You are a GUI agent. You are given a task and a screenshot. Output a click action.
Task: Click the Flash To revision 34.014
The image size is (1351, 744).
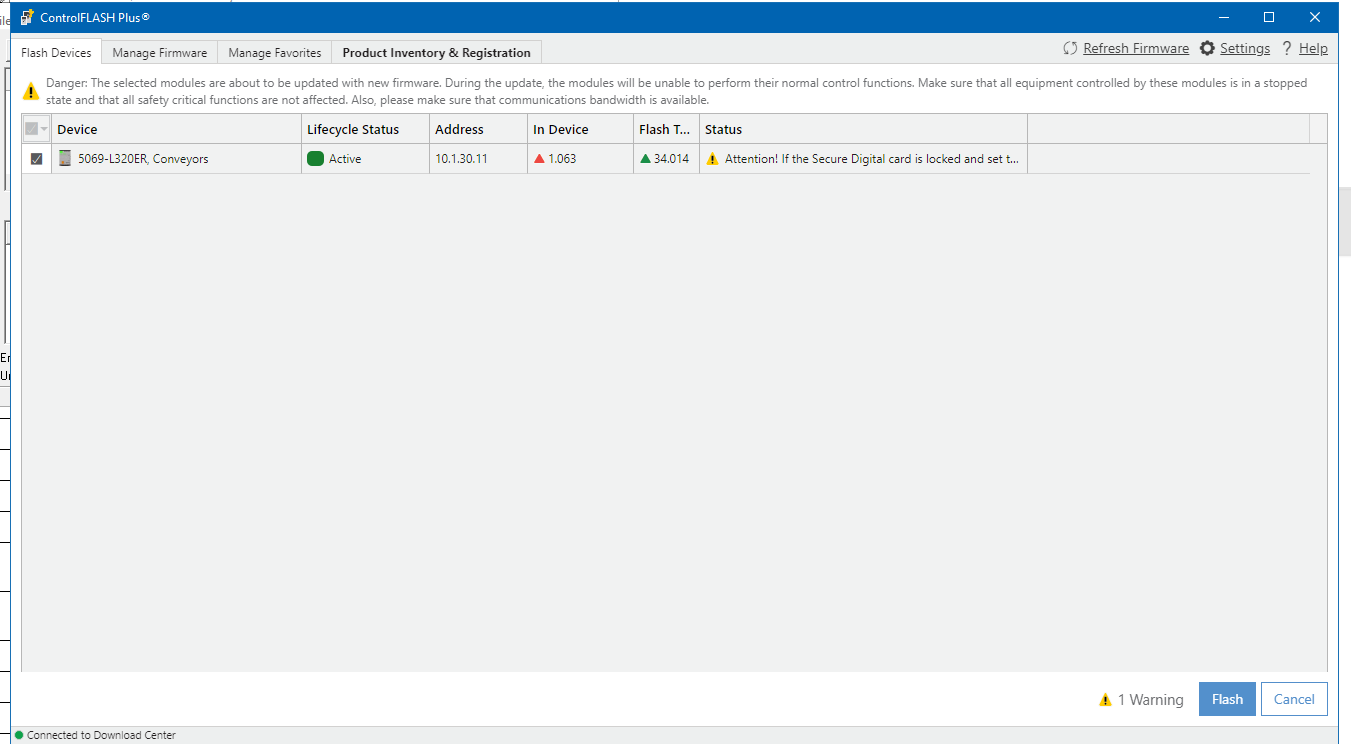coord(671,159)
